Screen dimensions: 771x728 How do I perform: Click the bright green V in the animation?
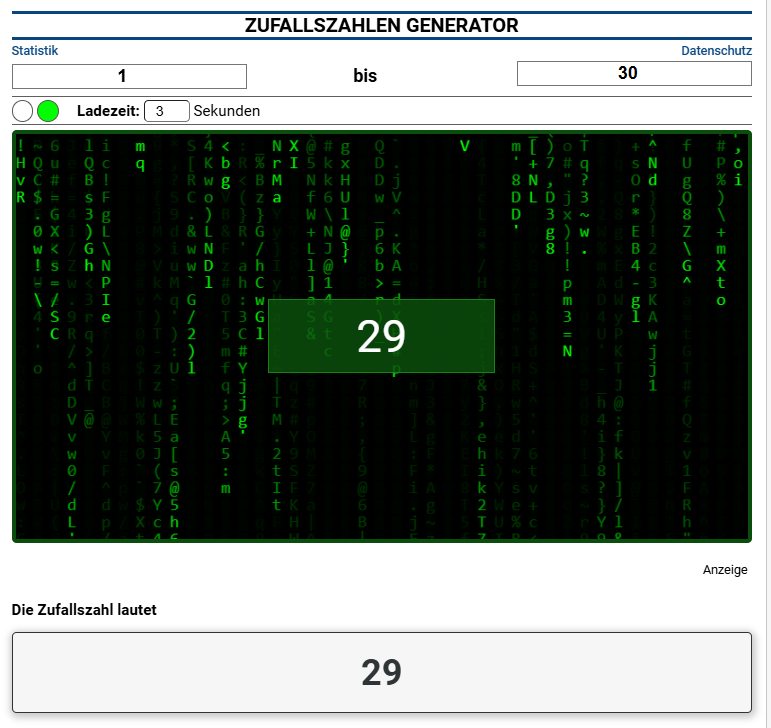[x=465, y=146]
